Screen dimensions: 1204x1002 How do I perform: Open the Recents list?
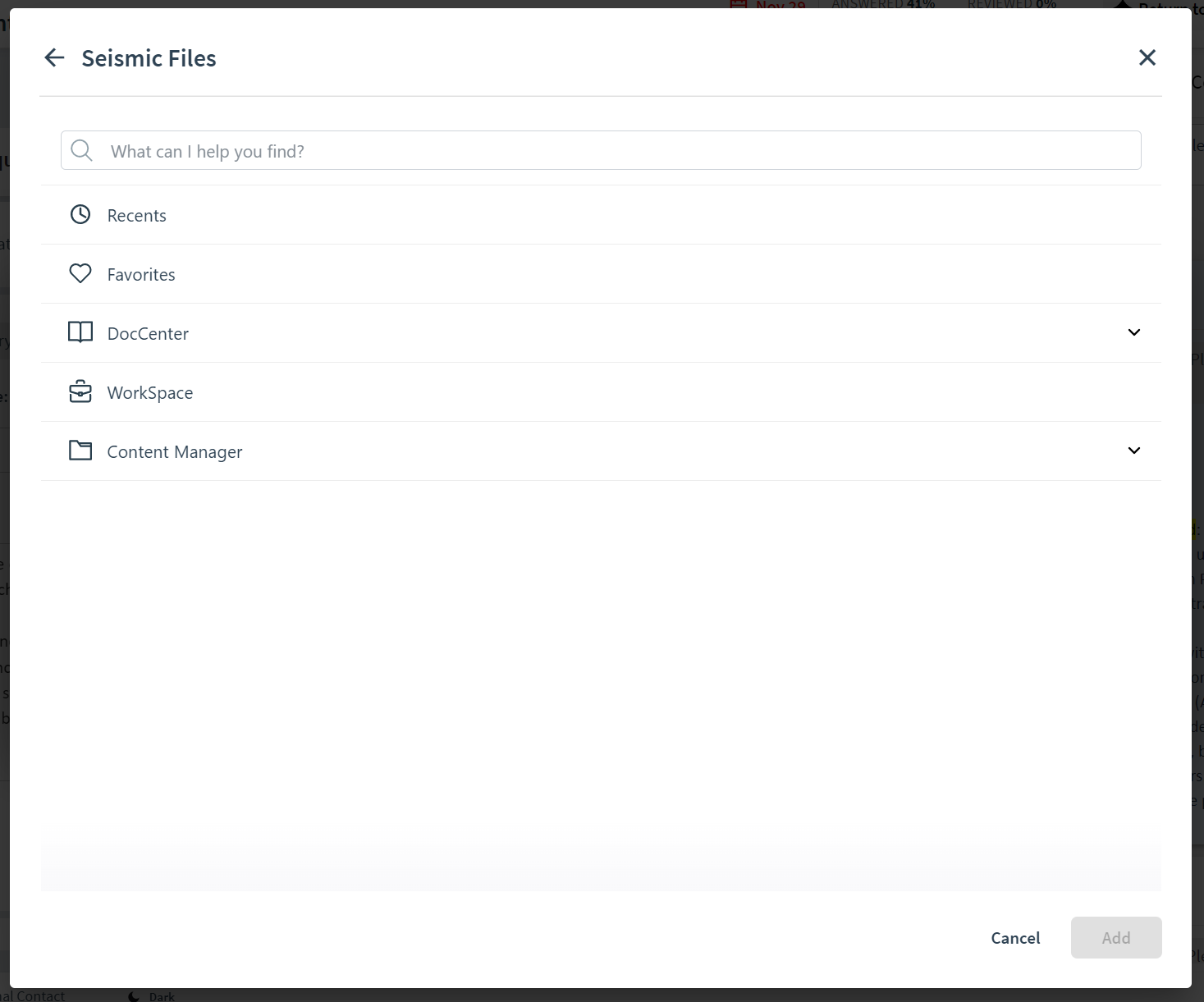click(x=601, y=215)
